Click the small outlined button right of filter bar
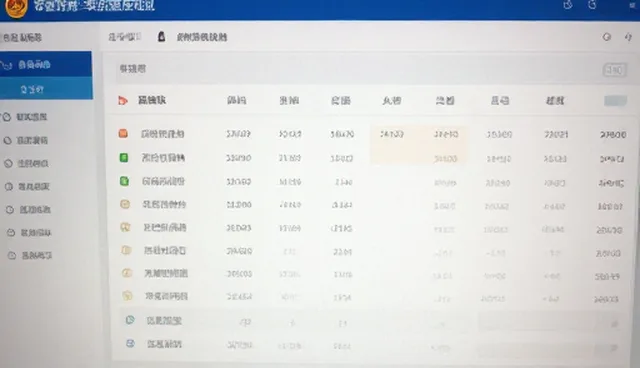 (x=614, y=70)
